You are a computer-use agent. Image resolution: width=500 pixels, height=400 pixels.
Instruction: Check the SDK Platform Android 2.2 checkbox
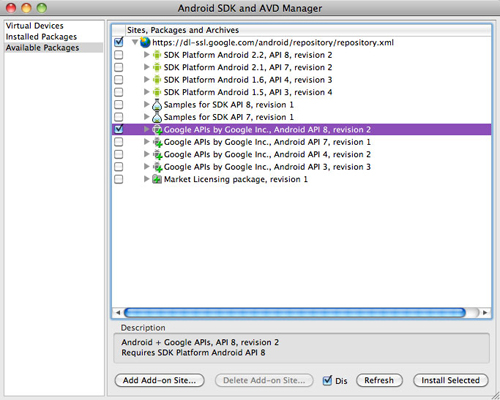[x=119, y=55]
